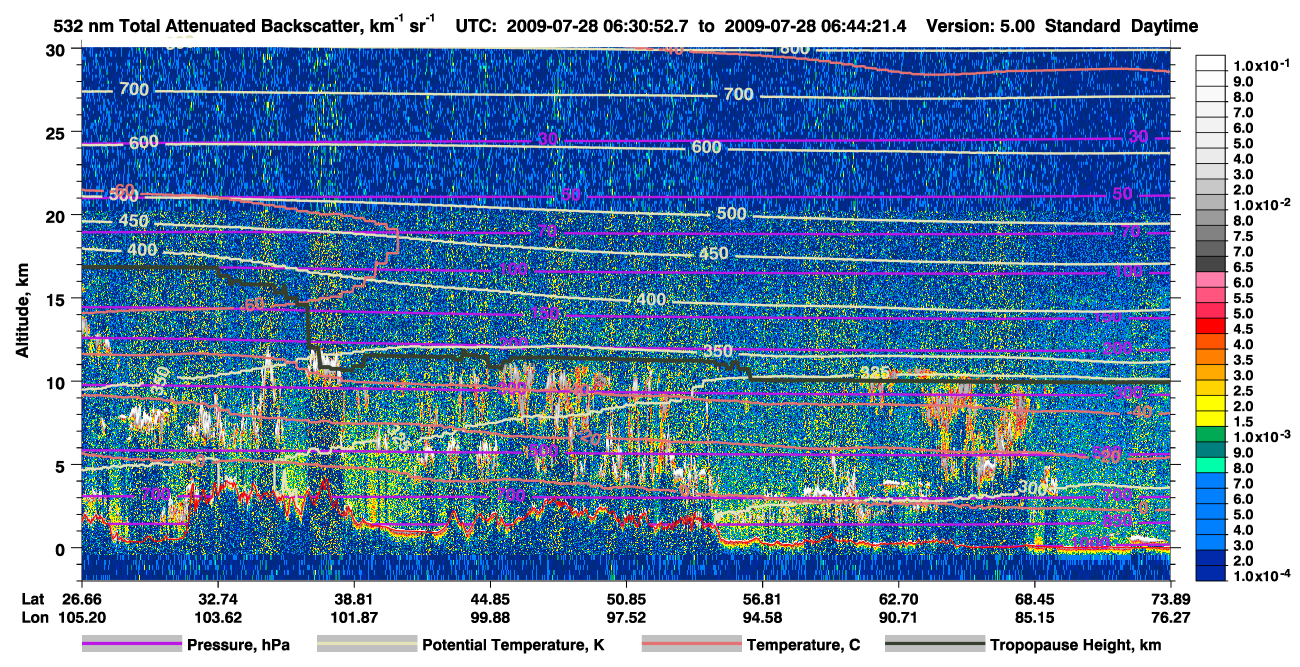The width and height of the screenshot is (1300, 667).
Task: Click the Lon row label
Action: 34,617
